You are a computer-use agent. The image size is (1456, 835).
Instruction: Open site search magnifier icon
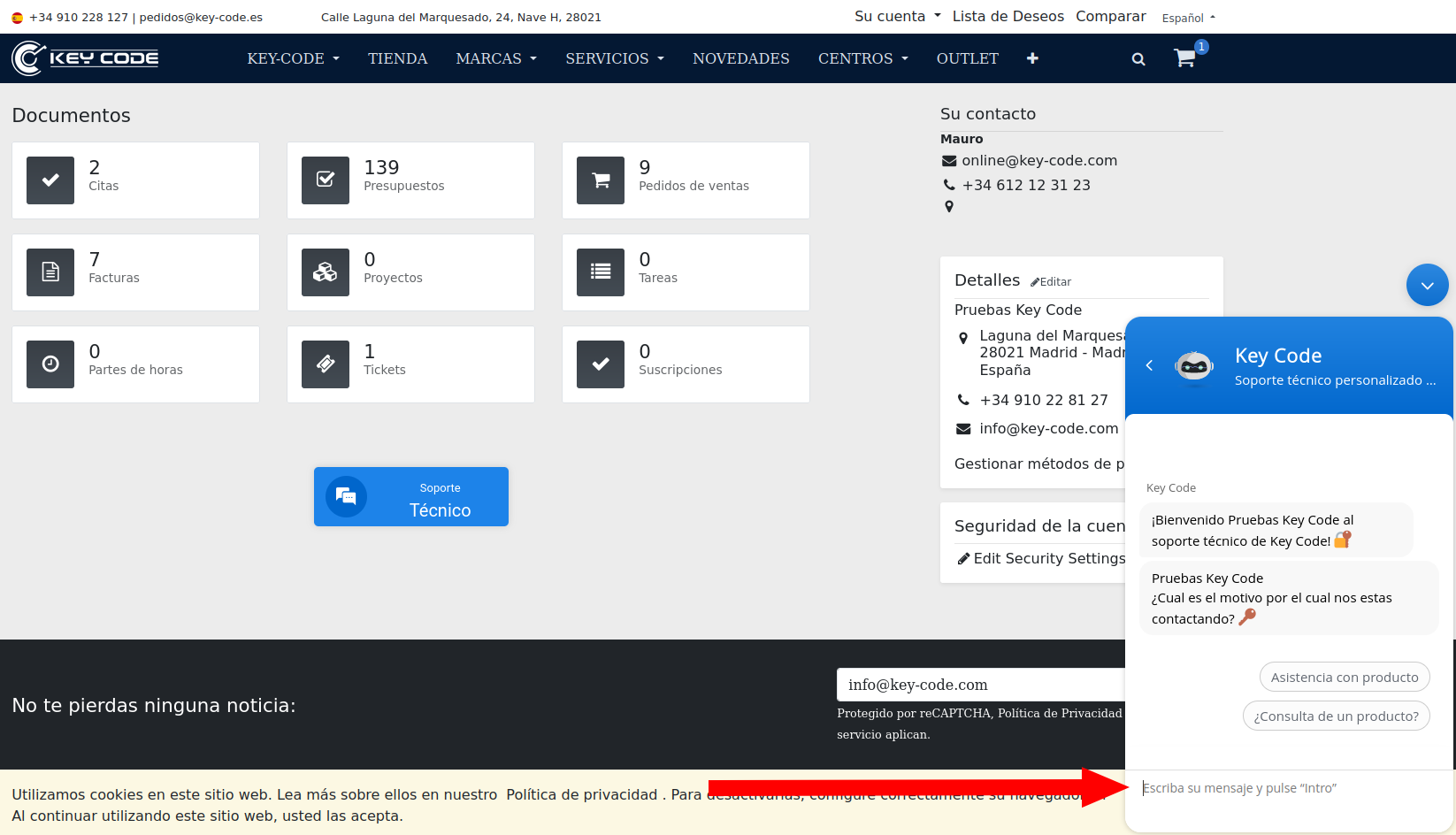pyautogui.click(x=1138, y=59)
